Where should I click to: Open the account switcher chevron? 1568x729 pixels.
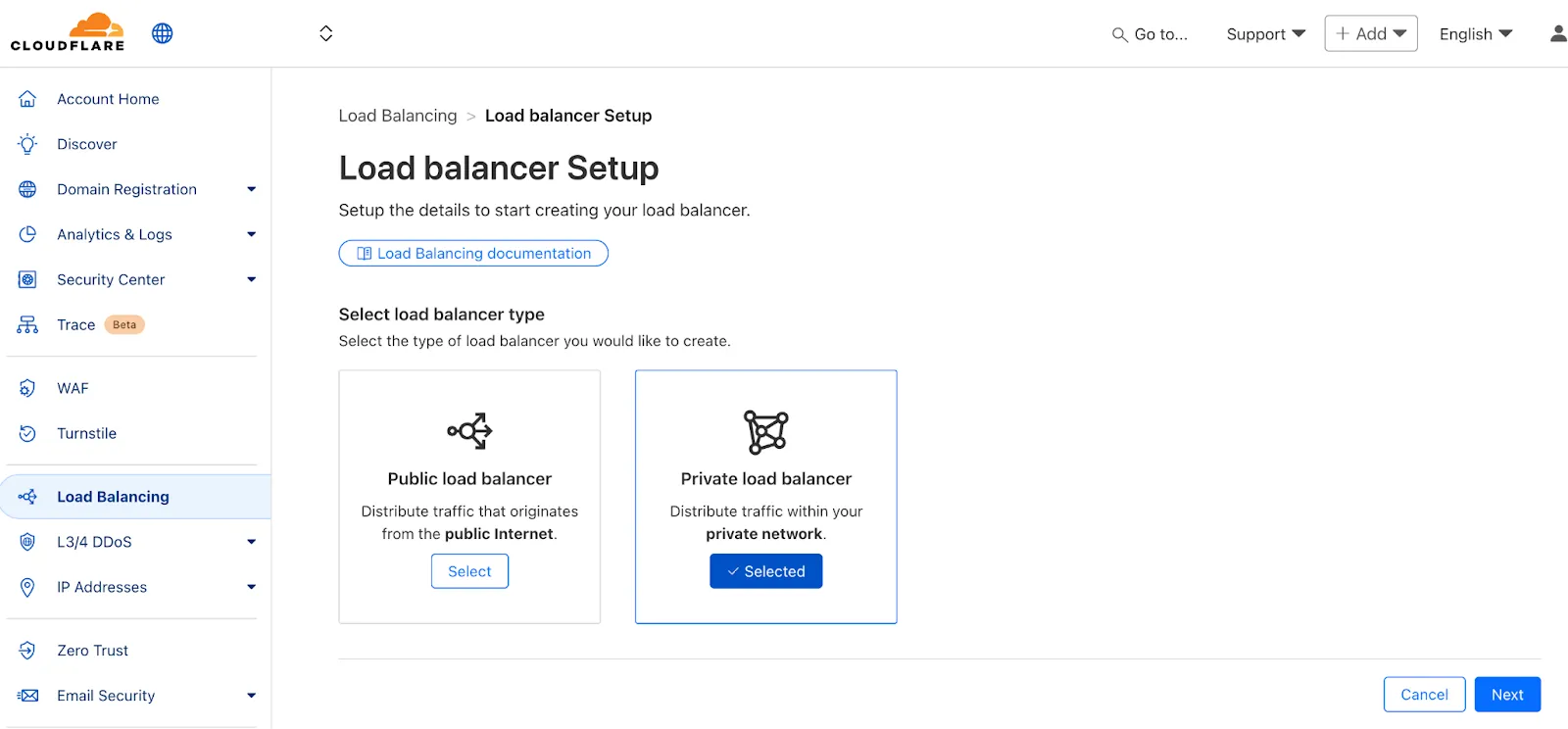pyautogui.click(x=326, y=33)
